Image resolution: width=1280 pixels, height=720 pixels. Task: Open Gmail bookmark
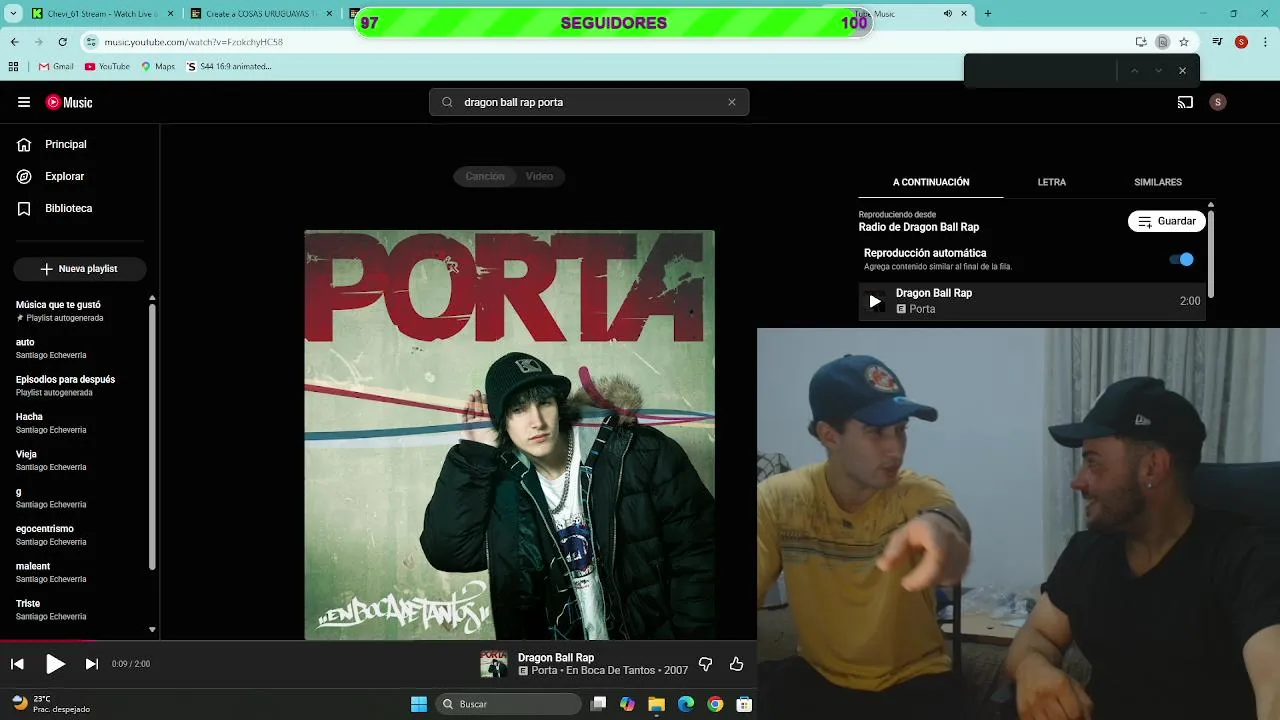56,66
